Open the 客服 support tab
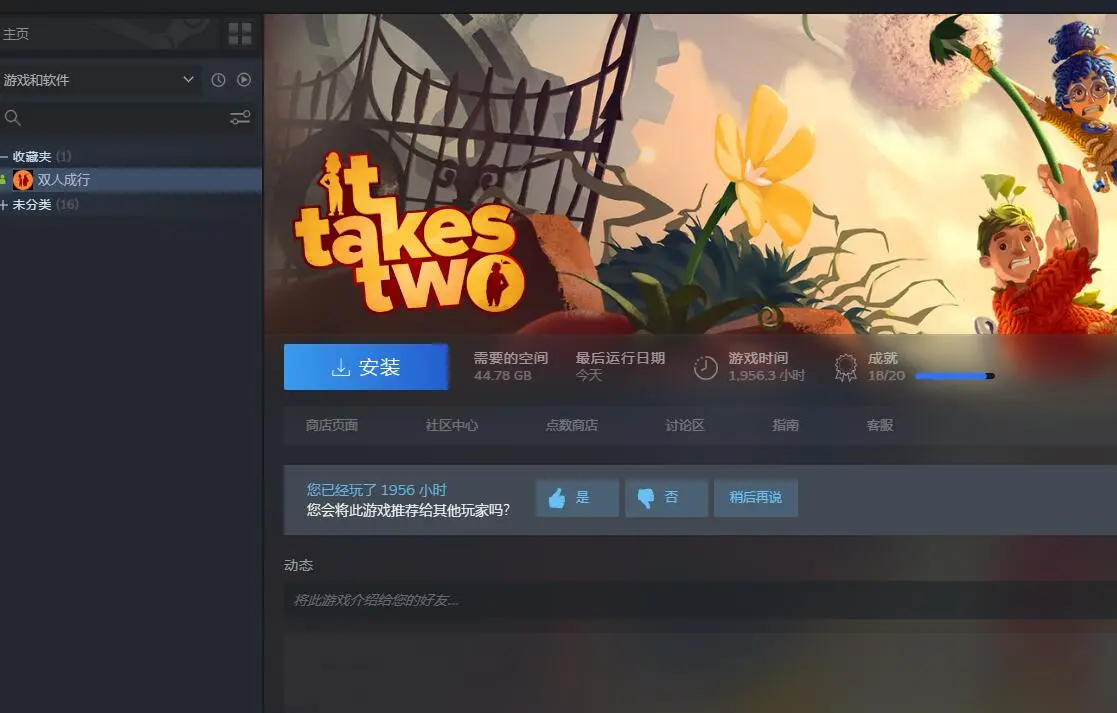The image size is (1117, 713). pos(880,425)
